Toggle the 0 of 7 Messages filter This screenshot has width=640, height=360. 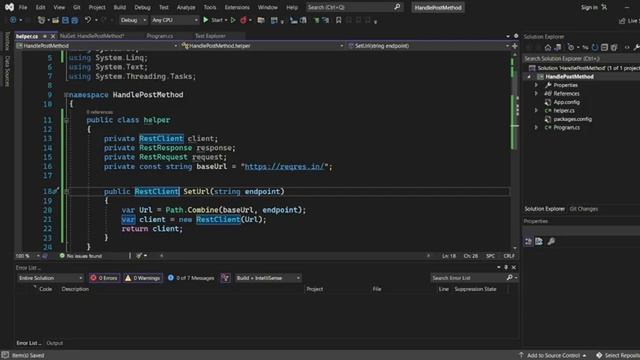(191, 278)
